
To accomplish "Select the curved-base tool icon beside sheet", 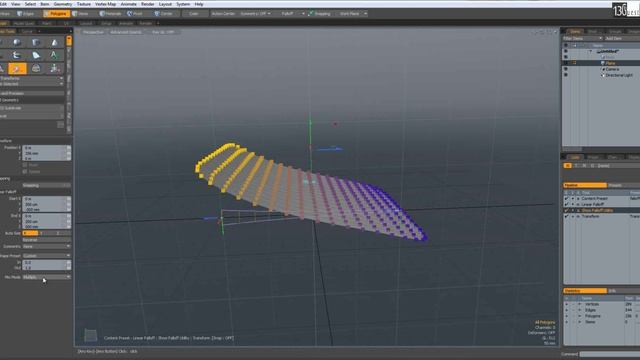I will [x=17, y=55].
